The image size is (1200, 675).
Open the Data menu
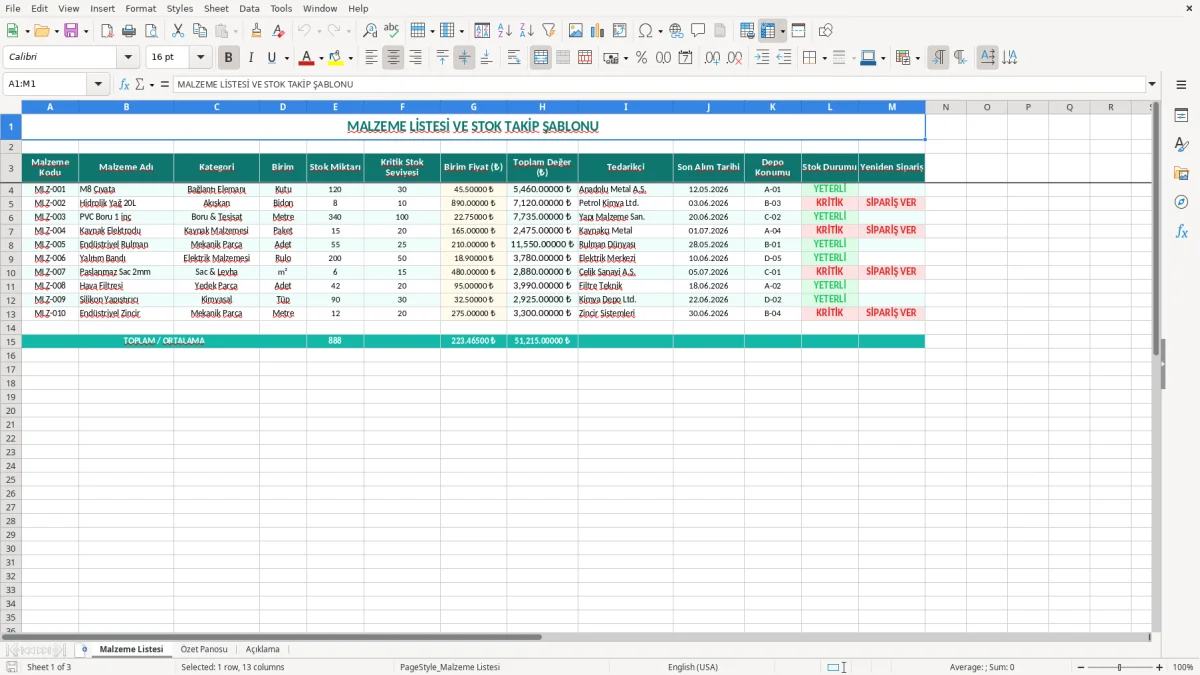[x=249, y=8]
